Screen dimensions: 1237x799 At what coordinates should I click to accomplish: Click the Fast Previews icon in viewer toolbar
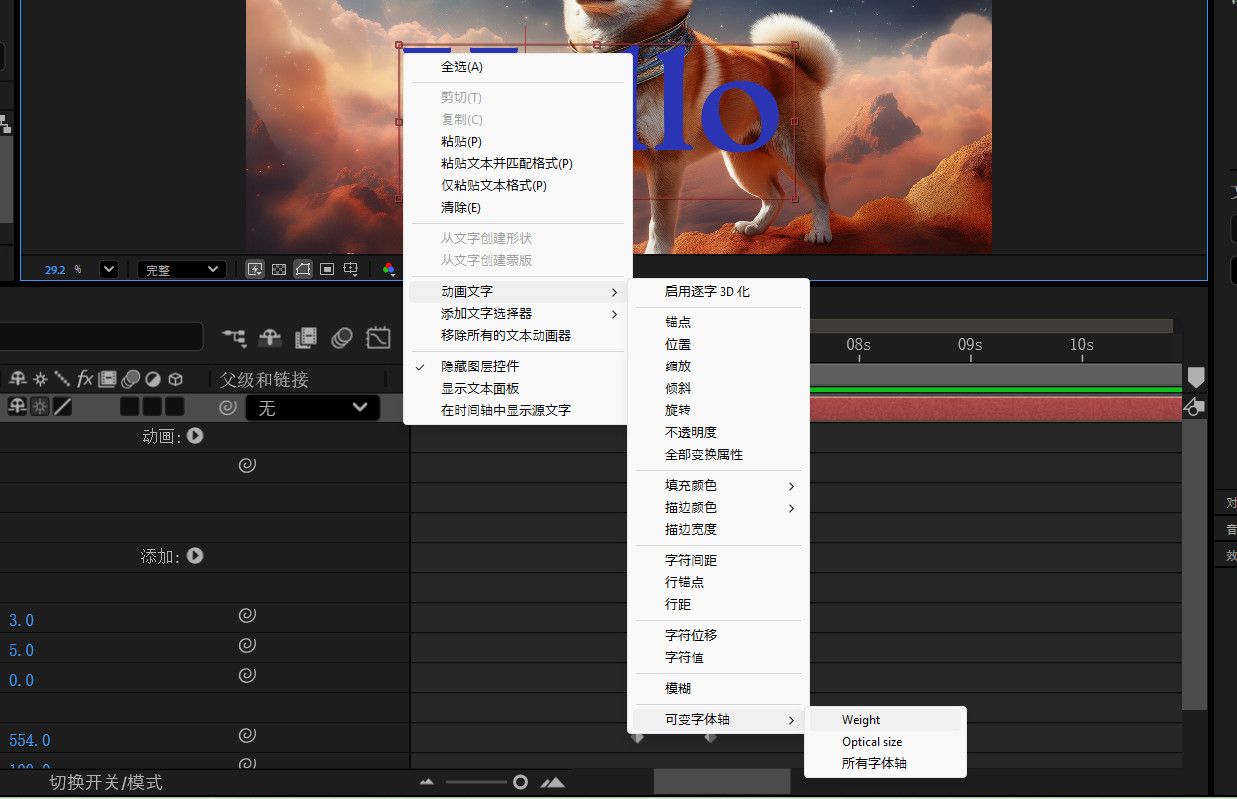click(255, 269)
